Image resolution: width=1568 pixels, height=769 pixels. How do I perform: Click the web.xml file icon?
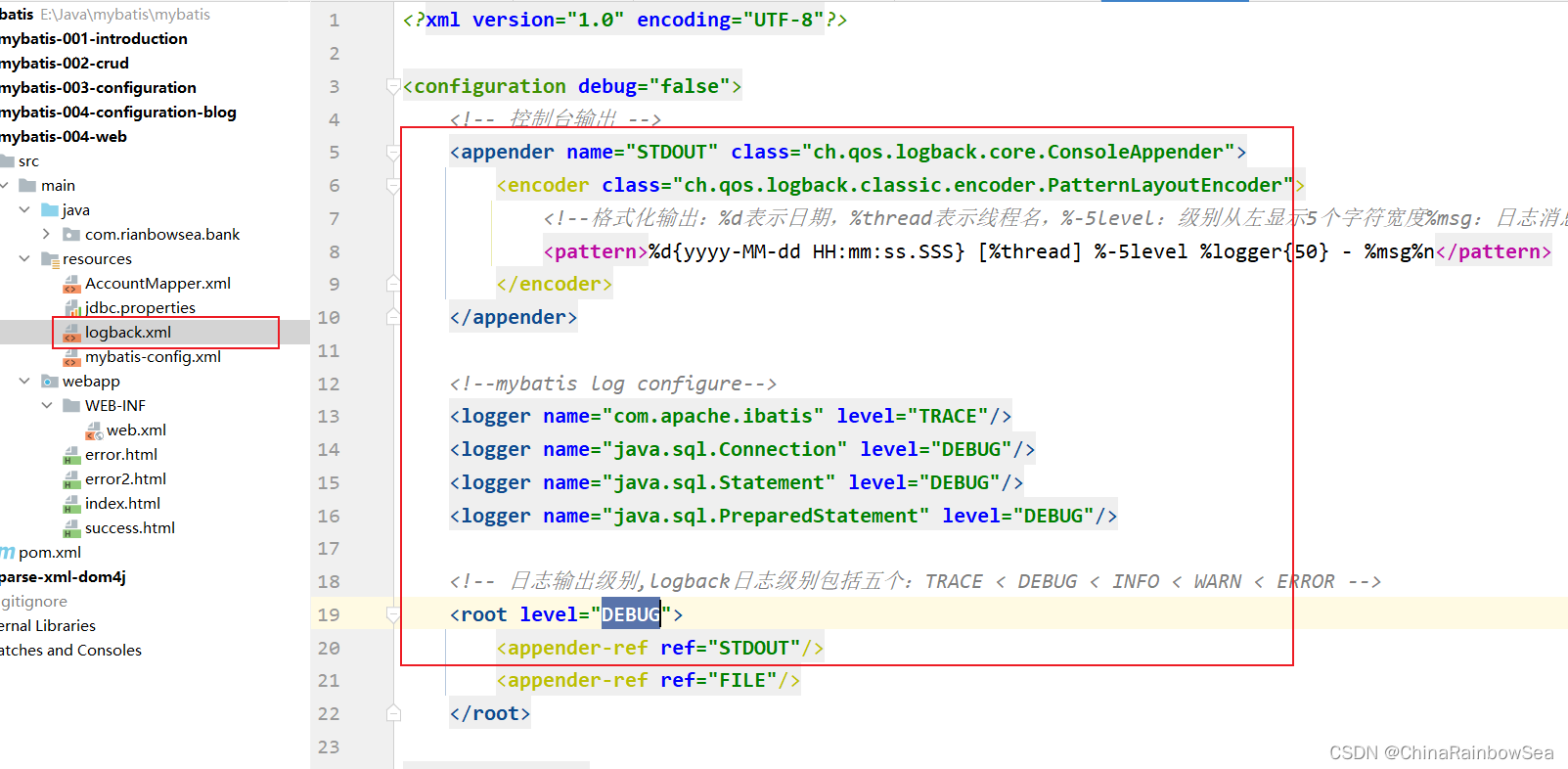(x=94, y=431)
